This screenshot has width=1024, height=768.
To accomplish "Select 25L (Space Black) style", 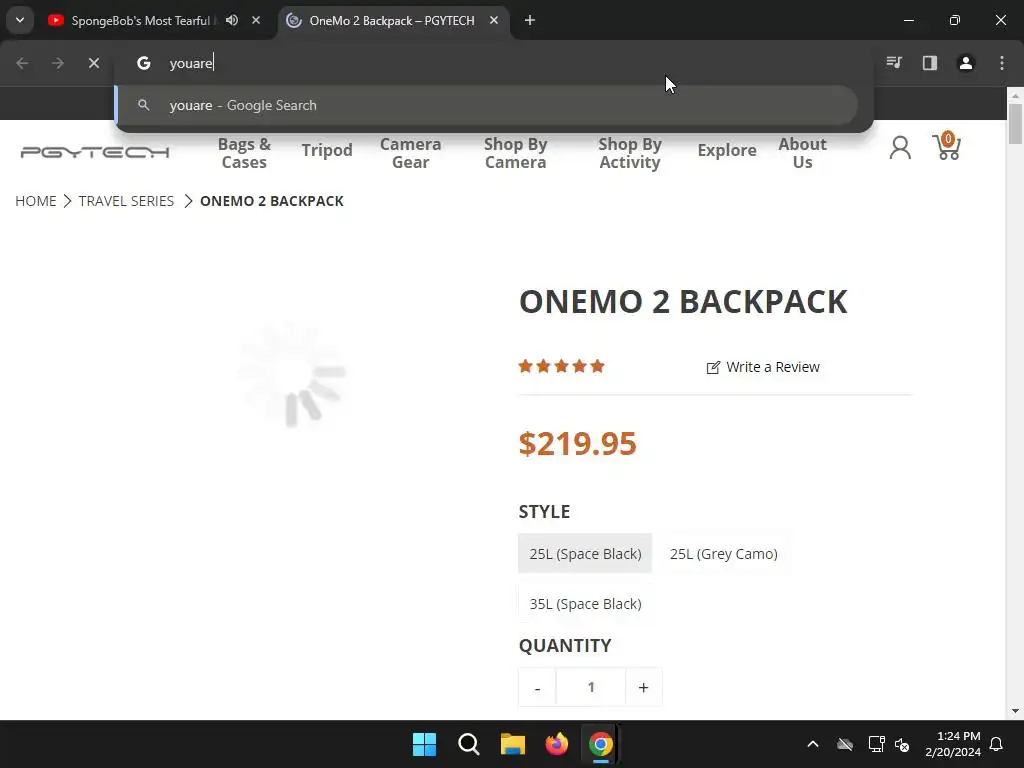I will 585,553.
